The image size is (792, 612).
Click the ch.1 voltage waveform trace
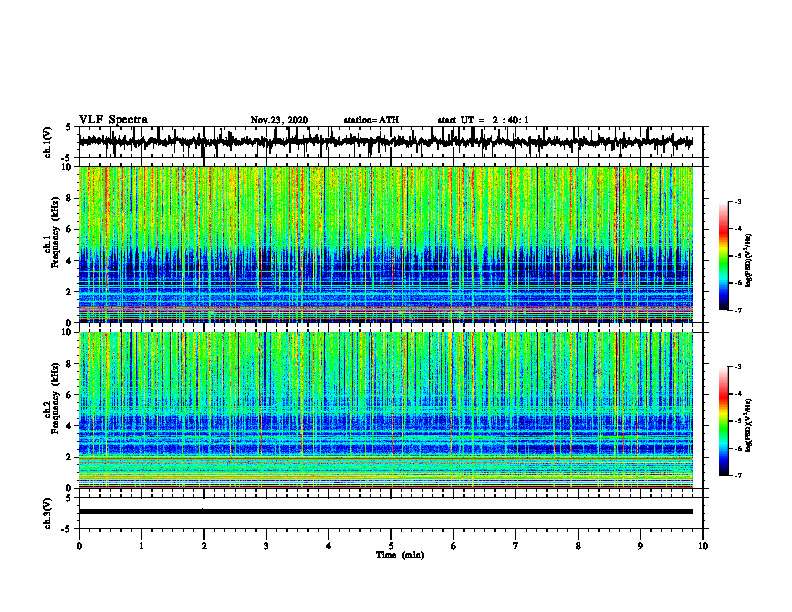click(x=386, y=142)
